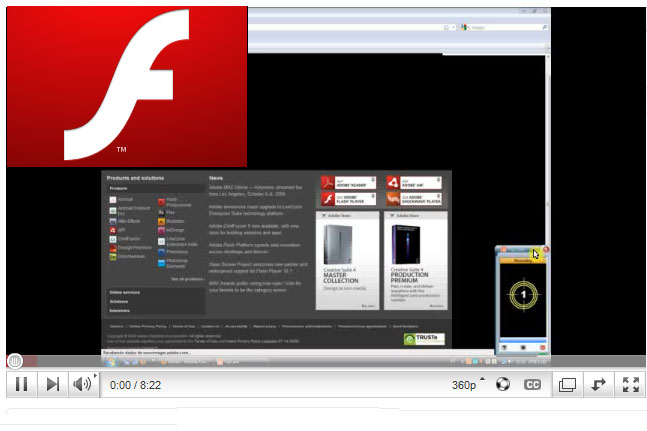Click Get Adobe Shockwave Player badge
This screenshot has width=647, height=431.
tap(414, 199)
